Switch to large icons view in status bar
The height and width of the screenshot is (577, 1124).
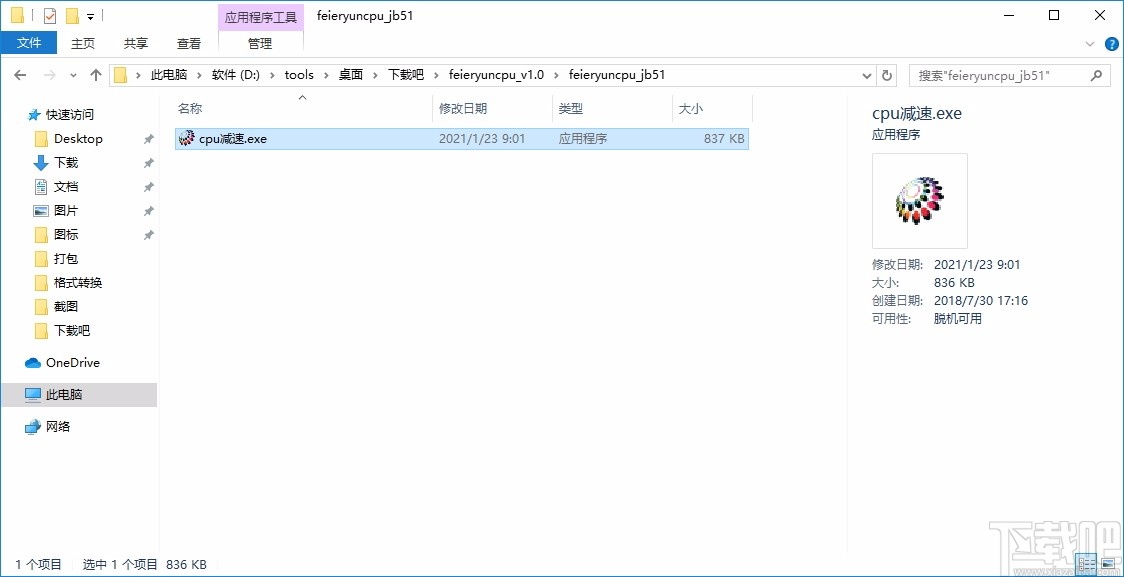click(1108, 564)
